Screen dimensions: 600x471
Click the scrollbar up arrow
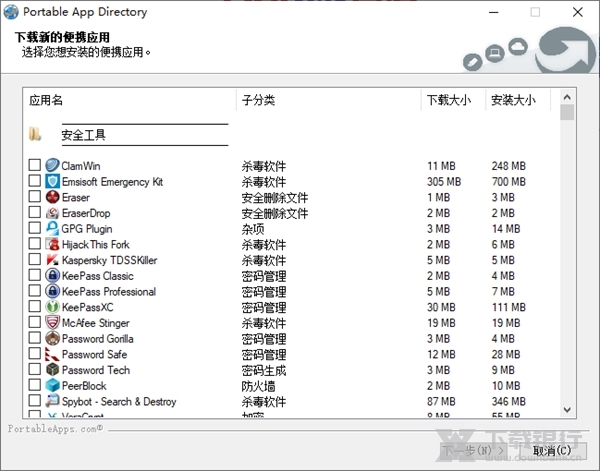click(567, 97)
